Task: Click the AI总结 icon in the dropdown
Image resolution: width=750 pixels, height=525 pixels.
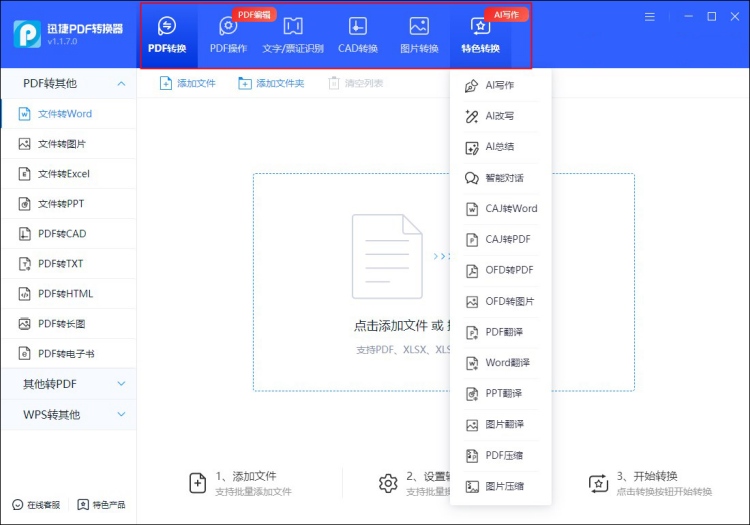Action: 472,147
